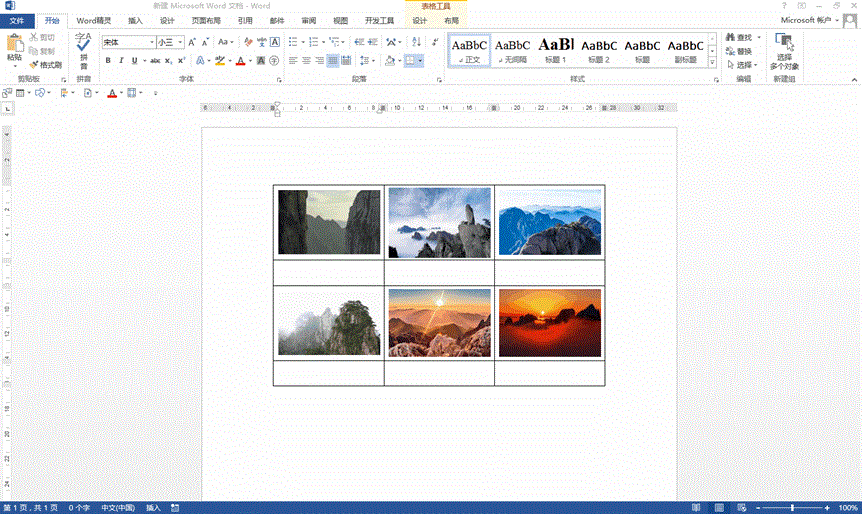This screenshot has height=514, width=862.
Task: Toggle italic formatting
Action: [121, 61]
